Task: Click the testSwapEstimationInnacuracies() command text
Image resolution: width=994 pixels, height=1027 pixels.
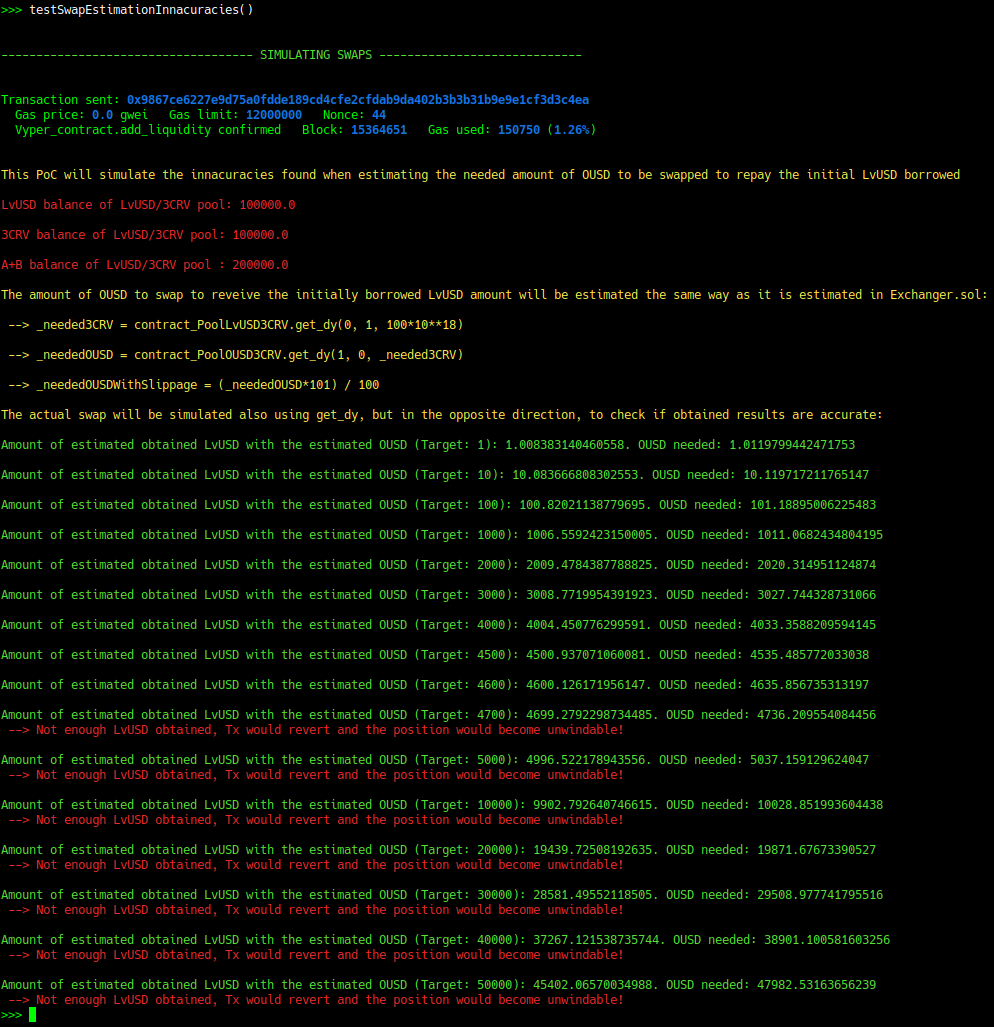Action: 141,10
